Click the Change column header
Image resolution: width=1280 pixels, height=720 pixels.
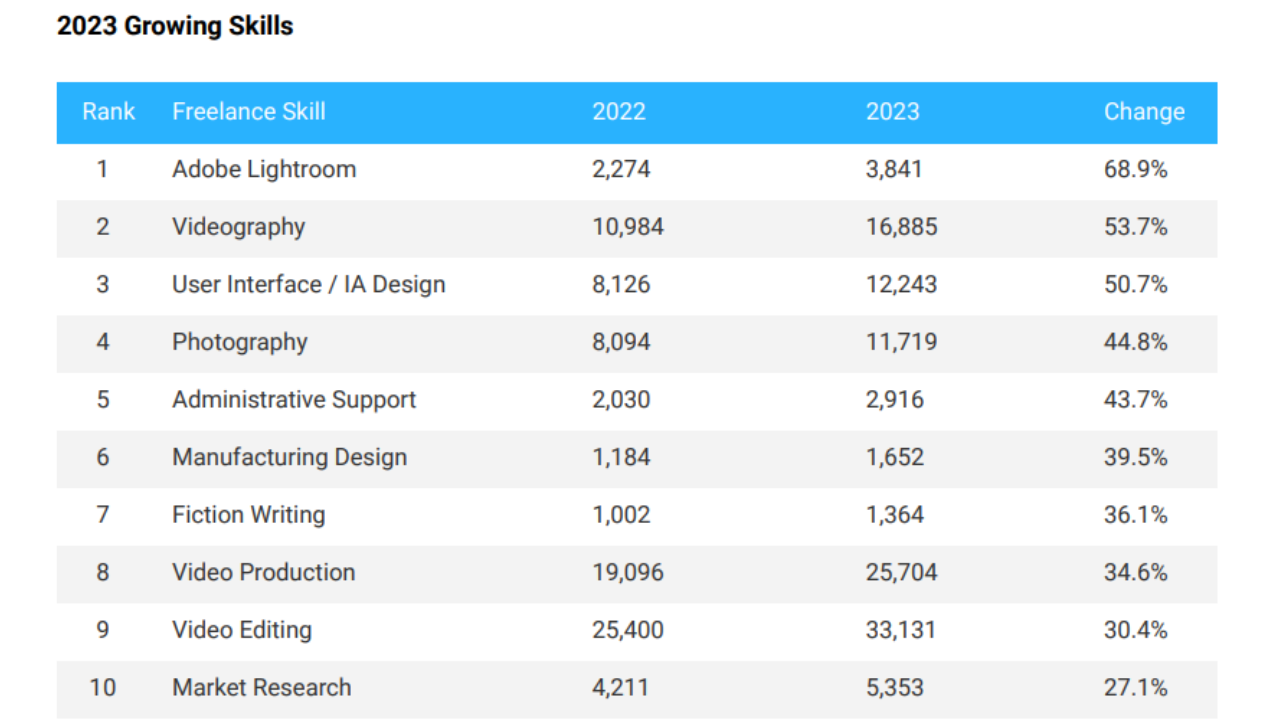coord(1144,112)
